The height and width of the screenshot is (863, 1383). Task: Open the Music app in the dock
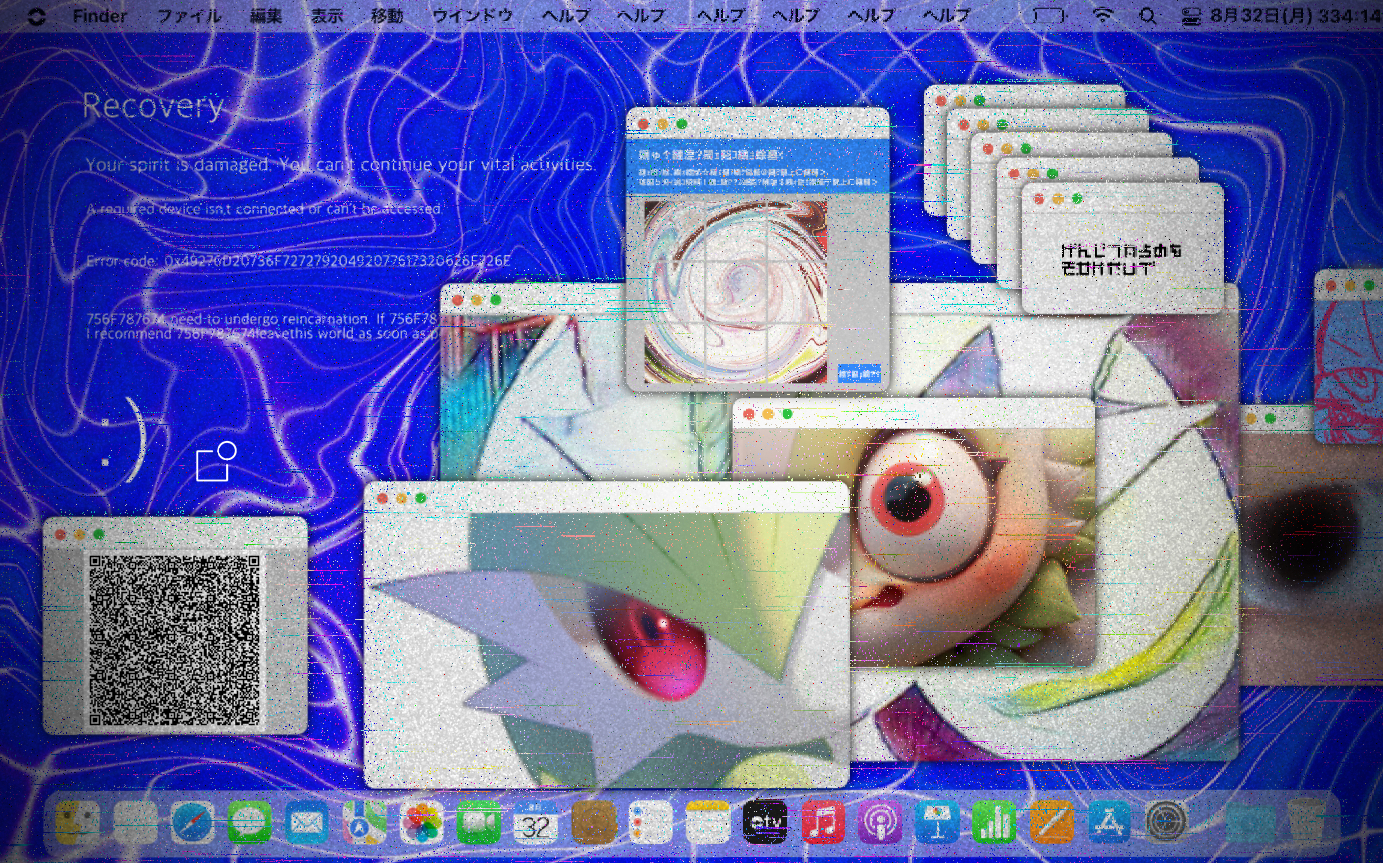(x=823, y=822)
